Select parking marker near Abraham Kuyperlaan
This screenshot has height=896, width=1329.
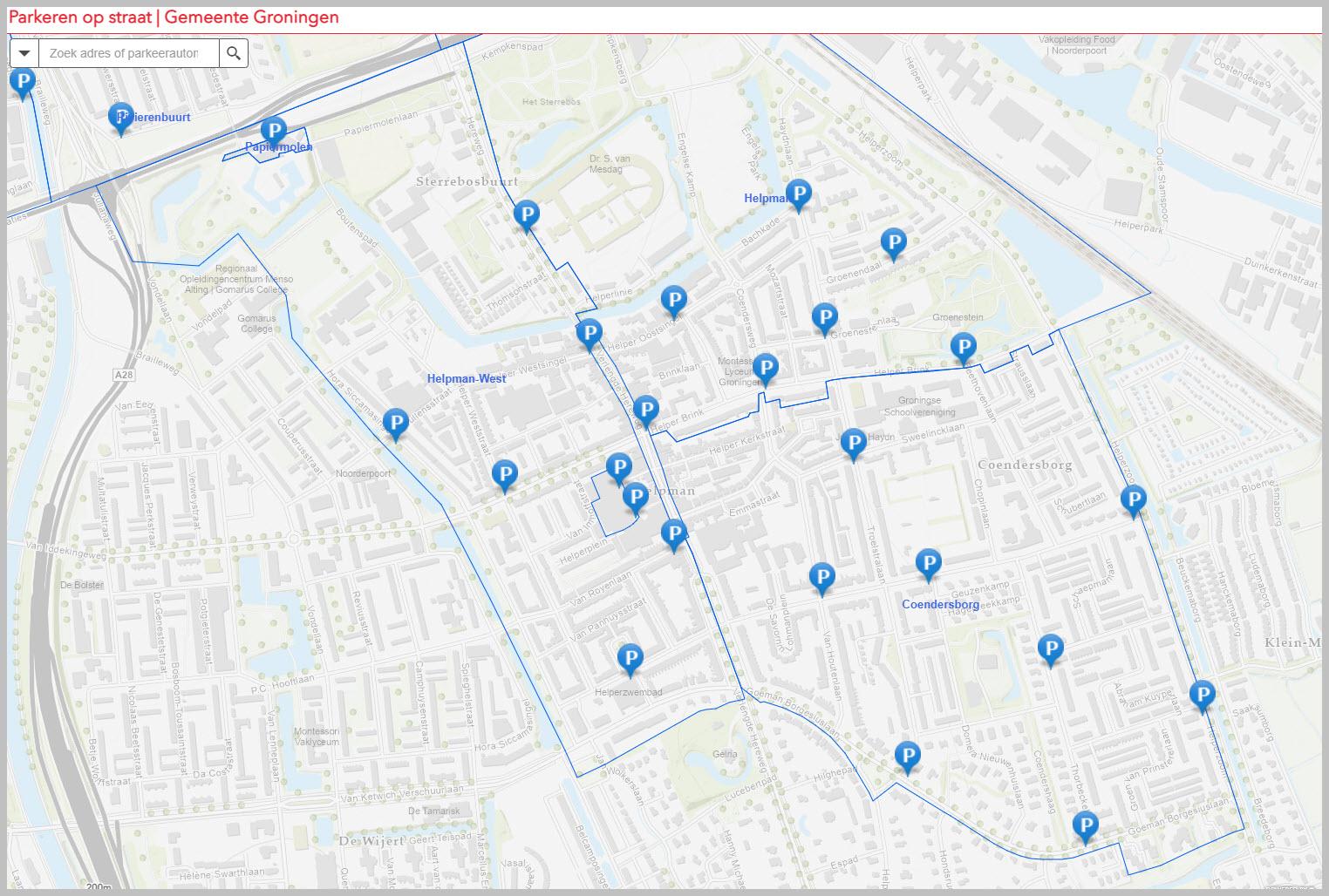1202,695
